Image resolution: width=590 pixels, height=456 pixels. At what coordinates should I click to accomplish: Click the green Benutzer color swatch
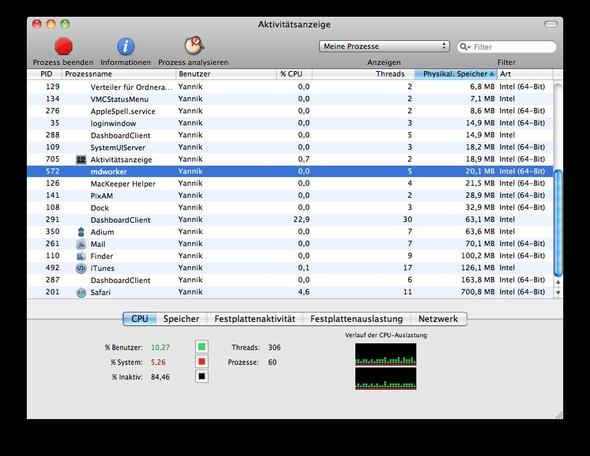202,347
